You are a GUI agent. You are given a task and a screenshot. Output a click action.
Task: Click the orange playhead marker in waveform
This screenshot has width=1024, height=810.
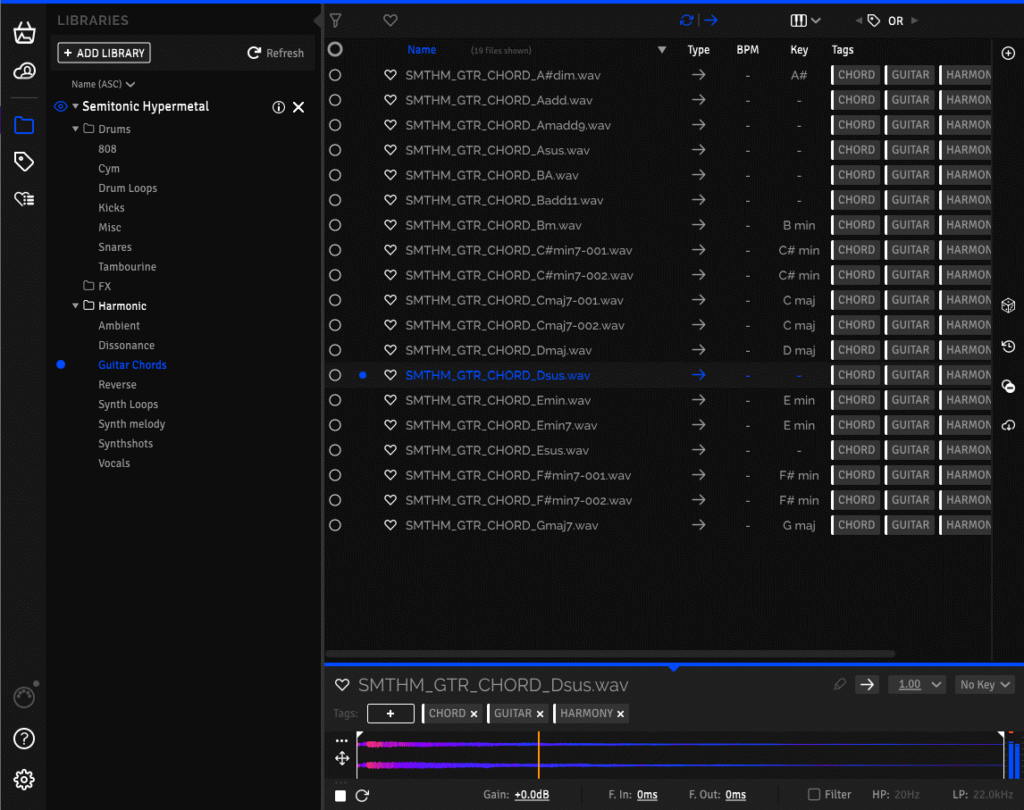538,753
